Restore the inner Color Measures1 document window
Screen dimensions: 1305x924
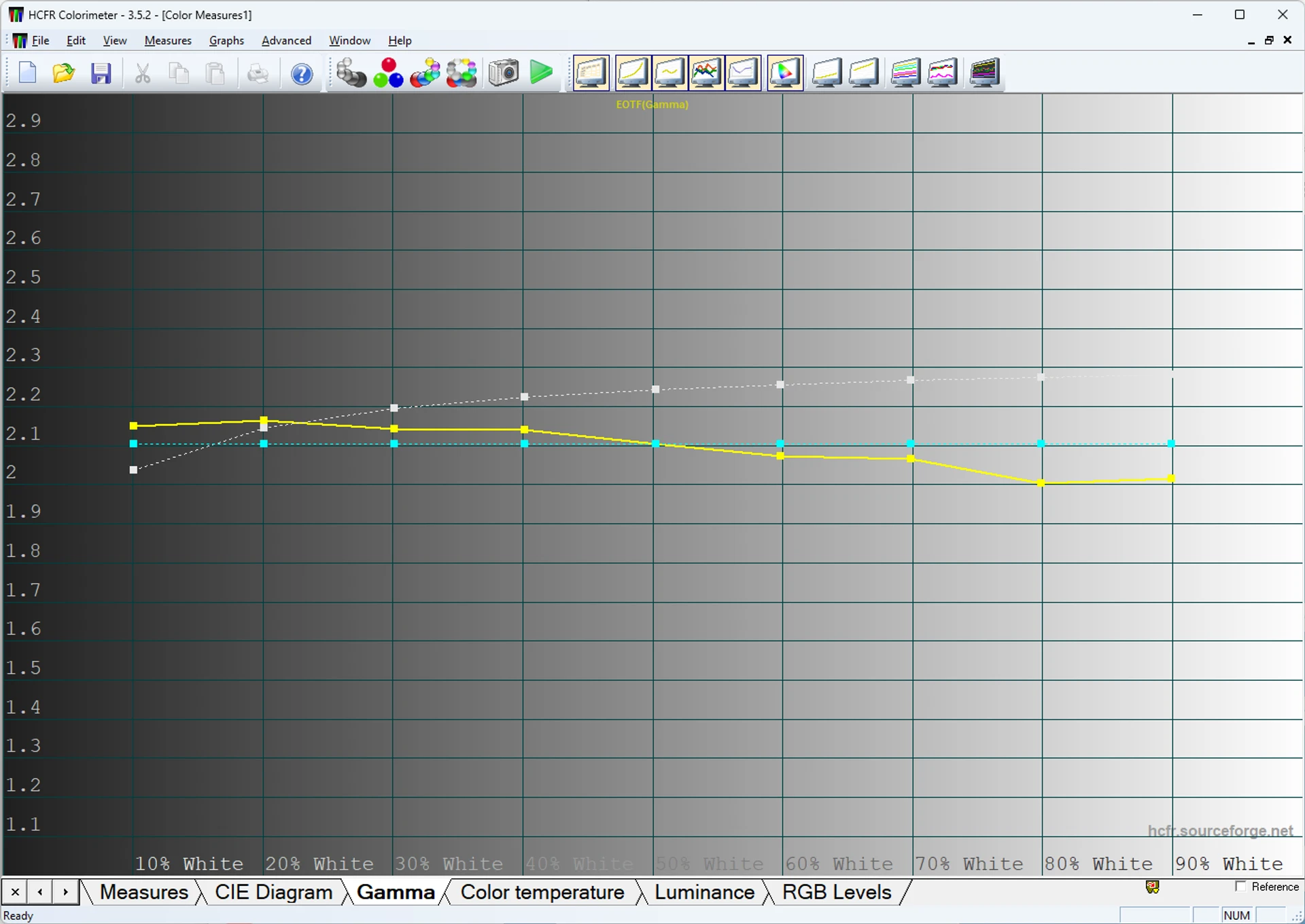pyautogui.click(x=1269, y=41)
